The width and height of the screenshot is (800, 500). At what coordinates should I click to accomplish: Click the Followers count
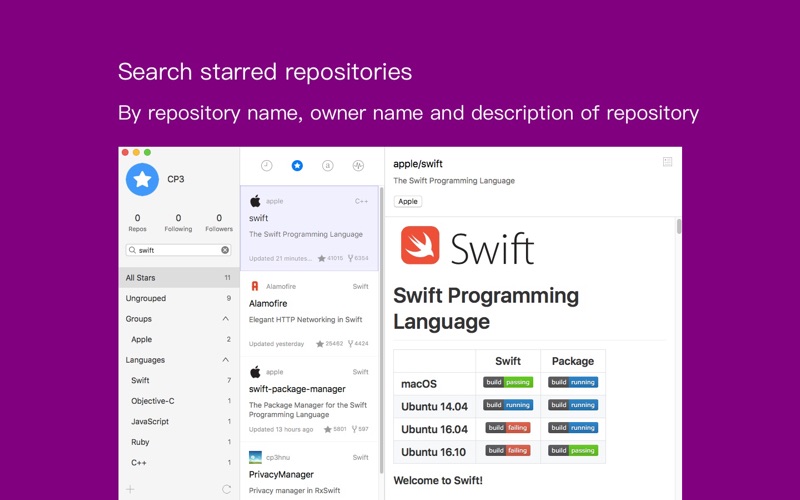tap(219, 222)
